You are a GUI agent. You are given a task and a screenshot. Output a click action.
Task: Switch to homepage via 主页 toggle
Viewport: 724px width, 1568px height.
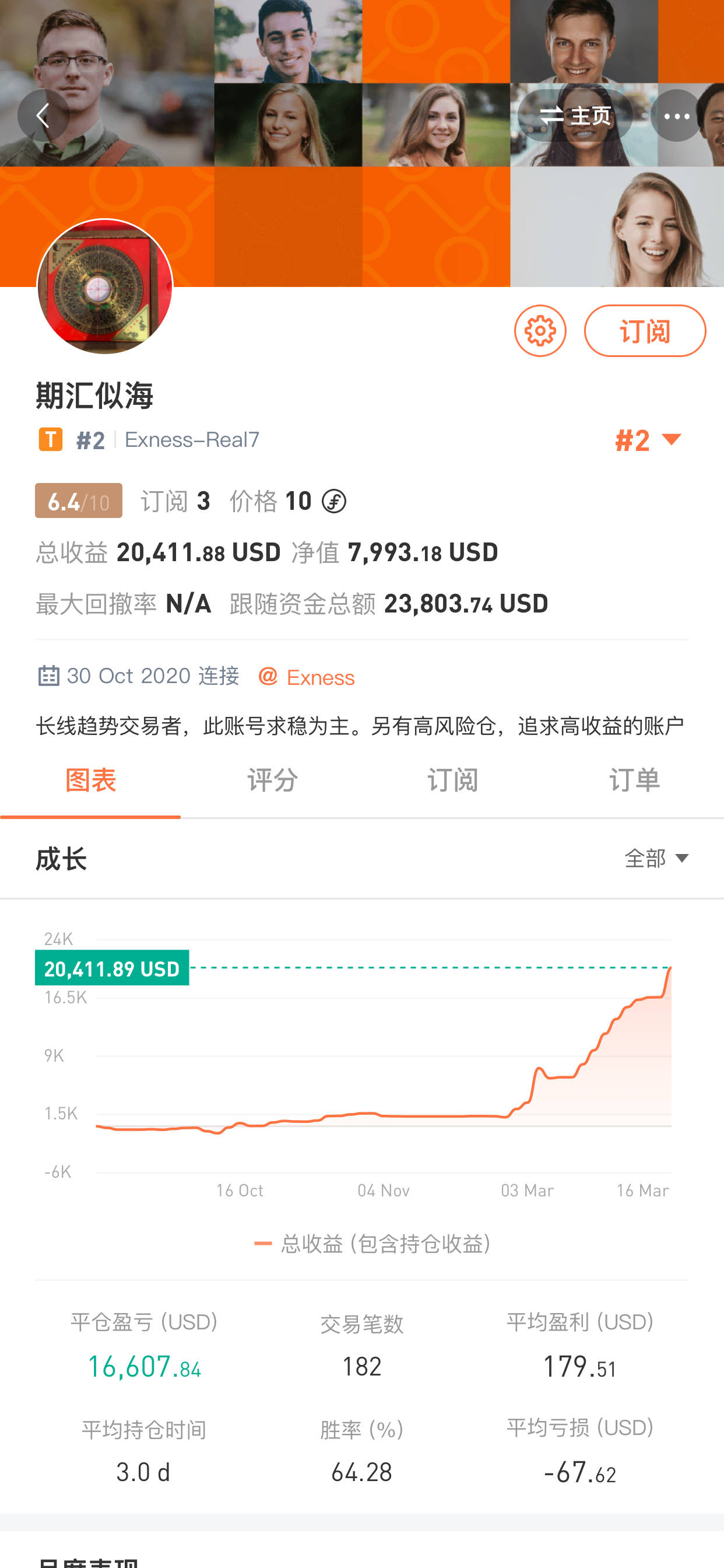pyautogui.click(x=575, y=116)
